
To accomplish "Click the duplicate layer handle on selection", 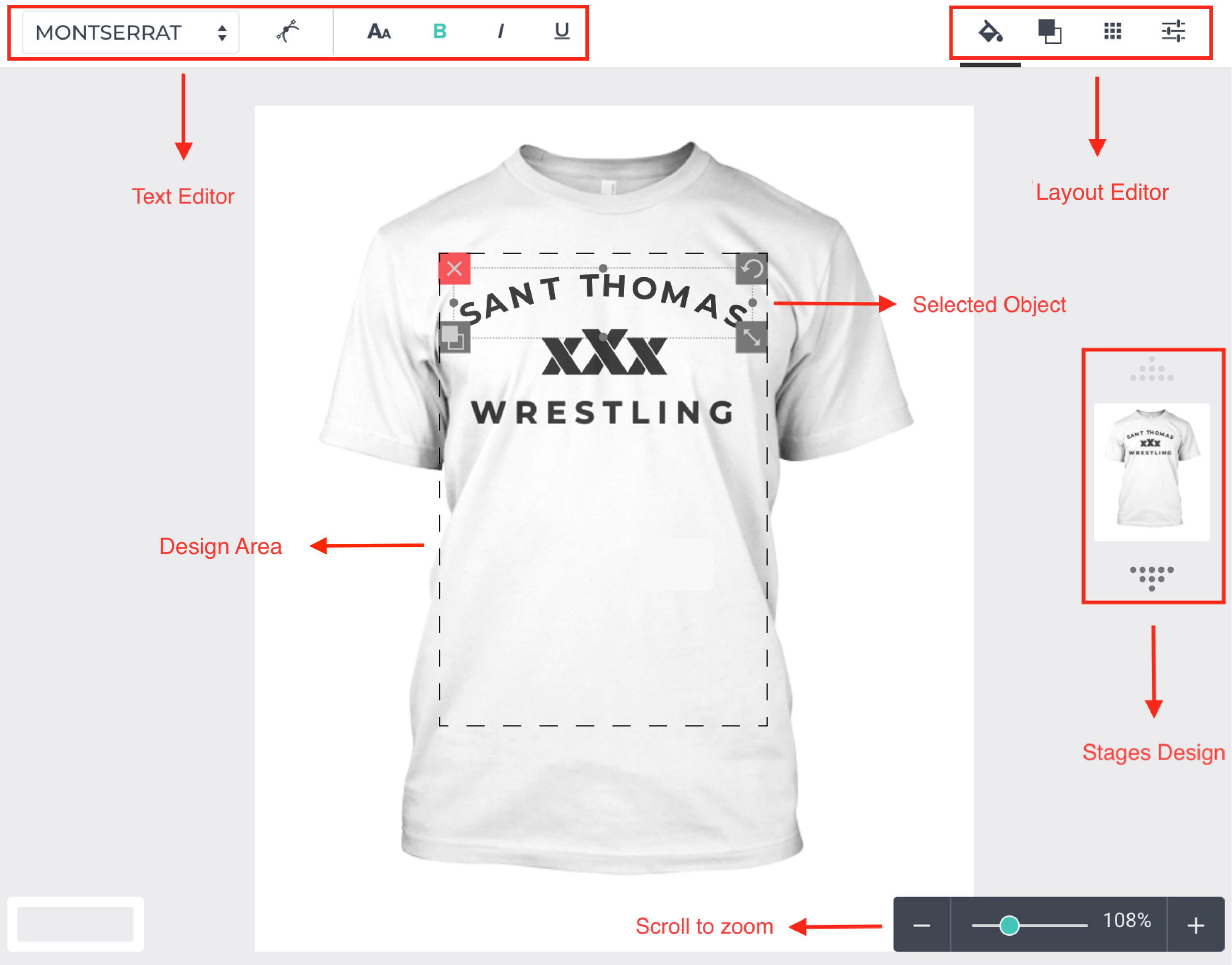I will [x=454, y=337].
